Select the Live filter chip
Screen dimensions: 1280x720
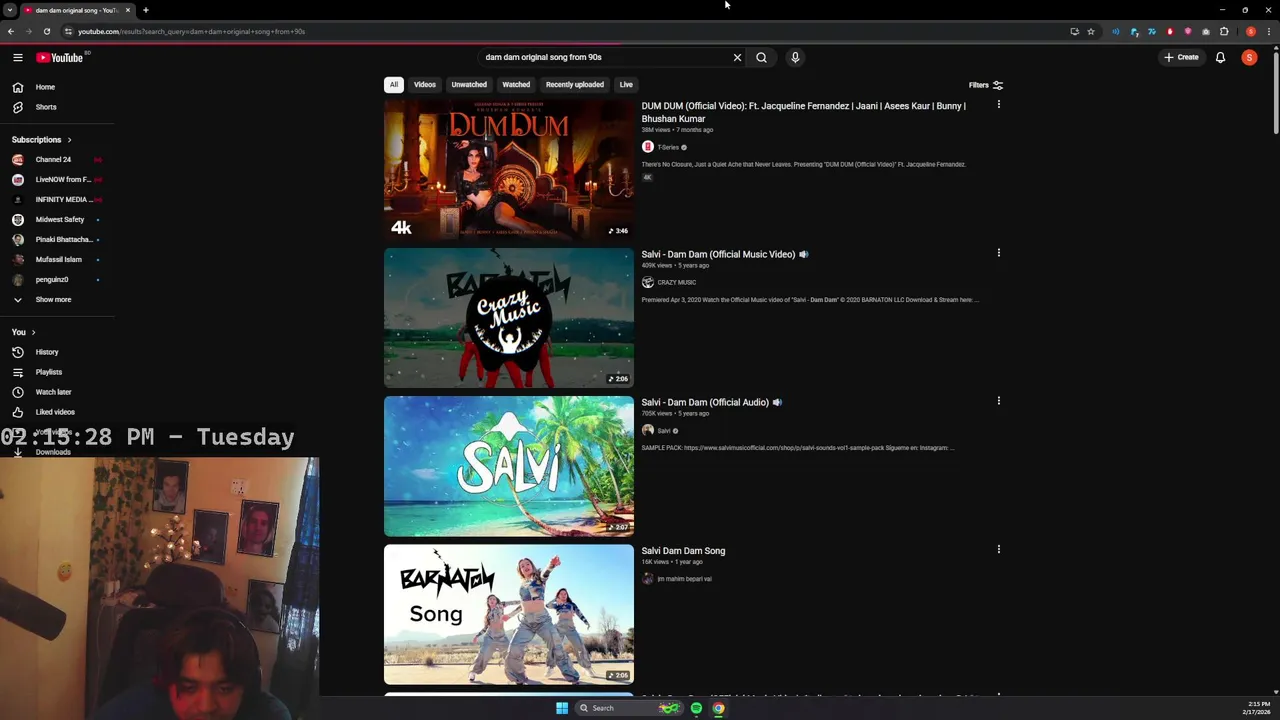626,85
